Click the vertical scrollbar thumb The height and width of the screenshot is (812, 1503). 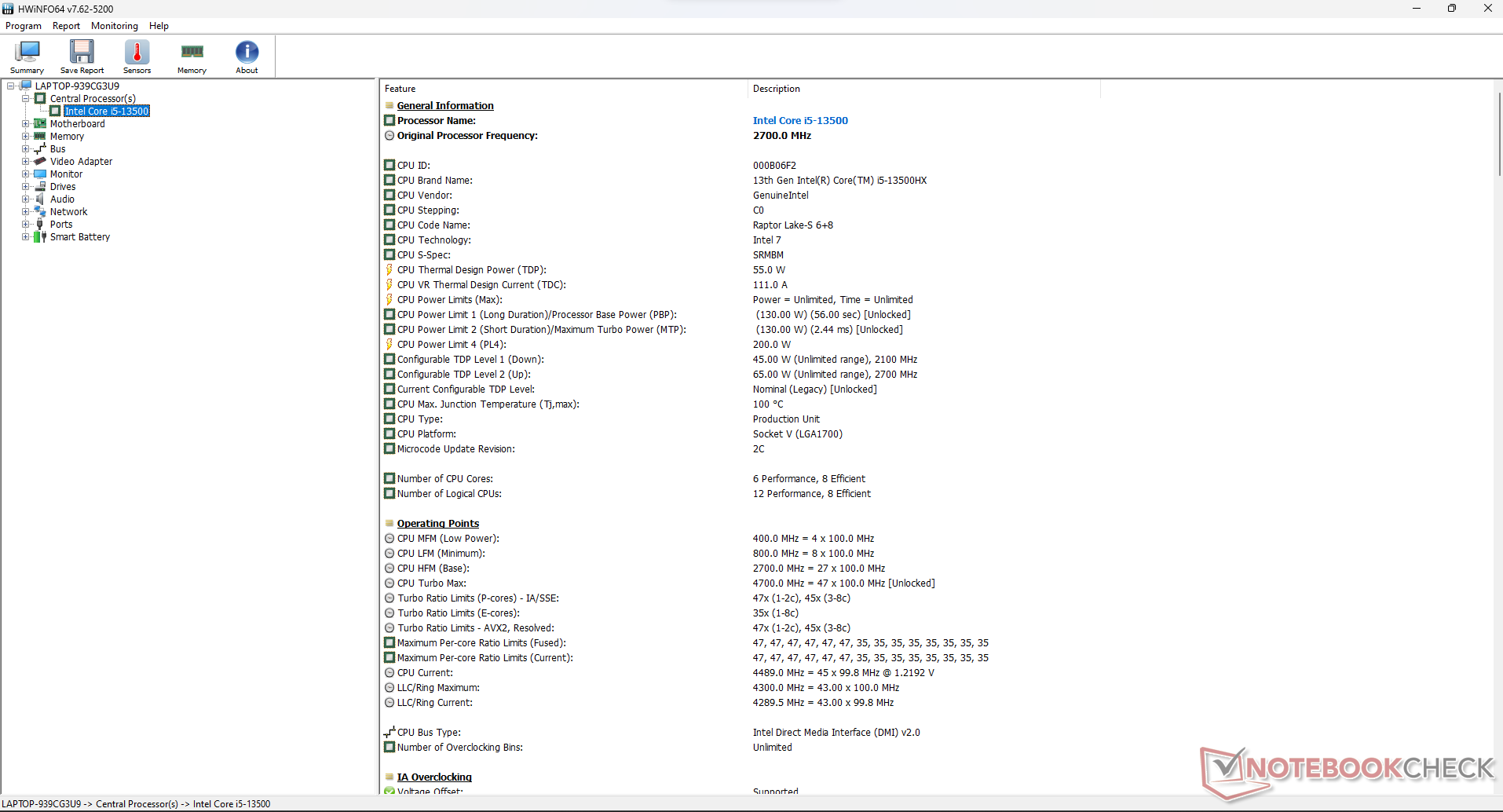pyautogui.click(x=1498, y=134)
